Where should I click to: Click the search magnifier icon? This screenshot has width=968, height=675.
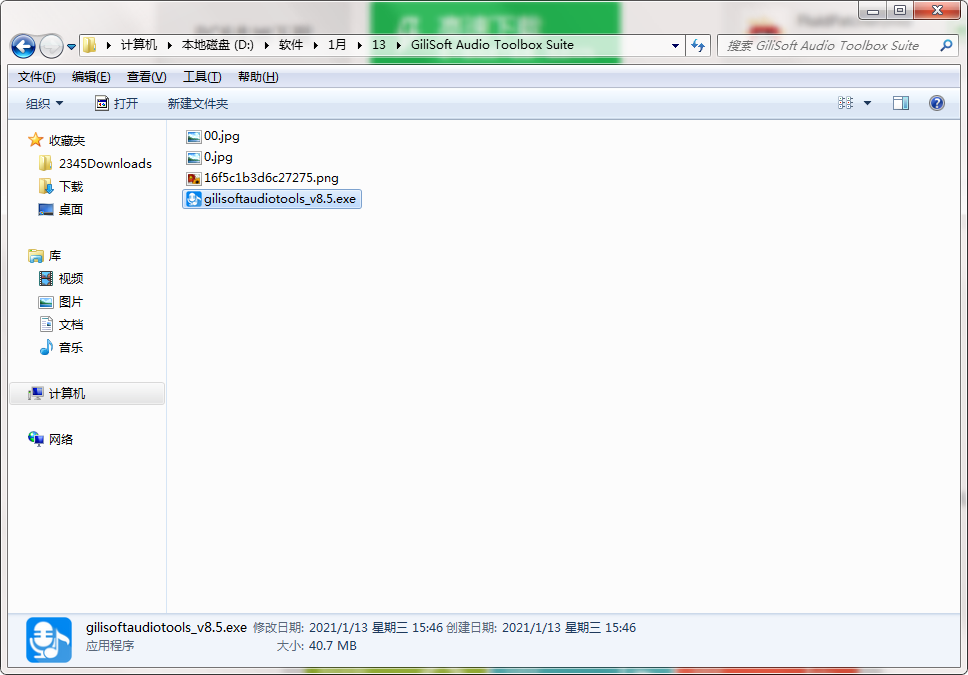945,45
